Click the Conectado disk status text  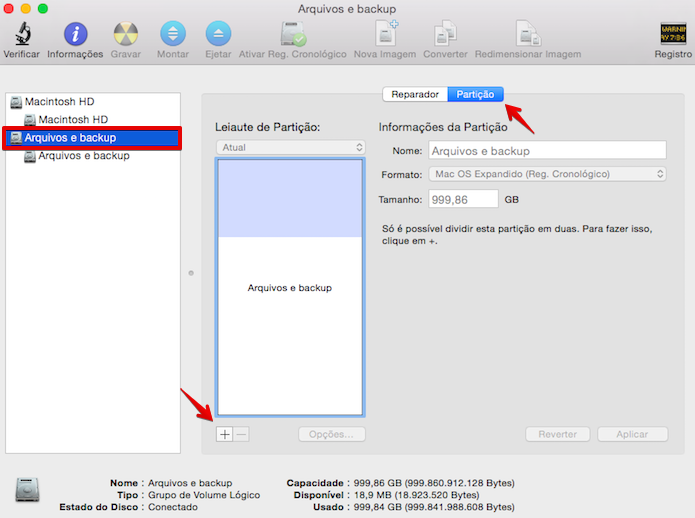(x=173, y=507)
